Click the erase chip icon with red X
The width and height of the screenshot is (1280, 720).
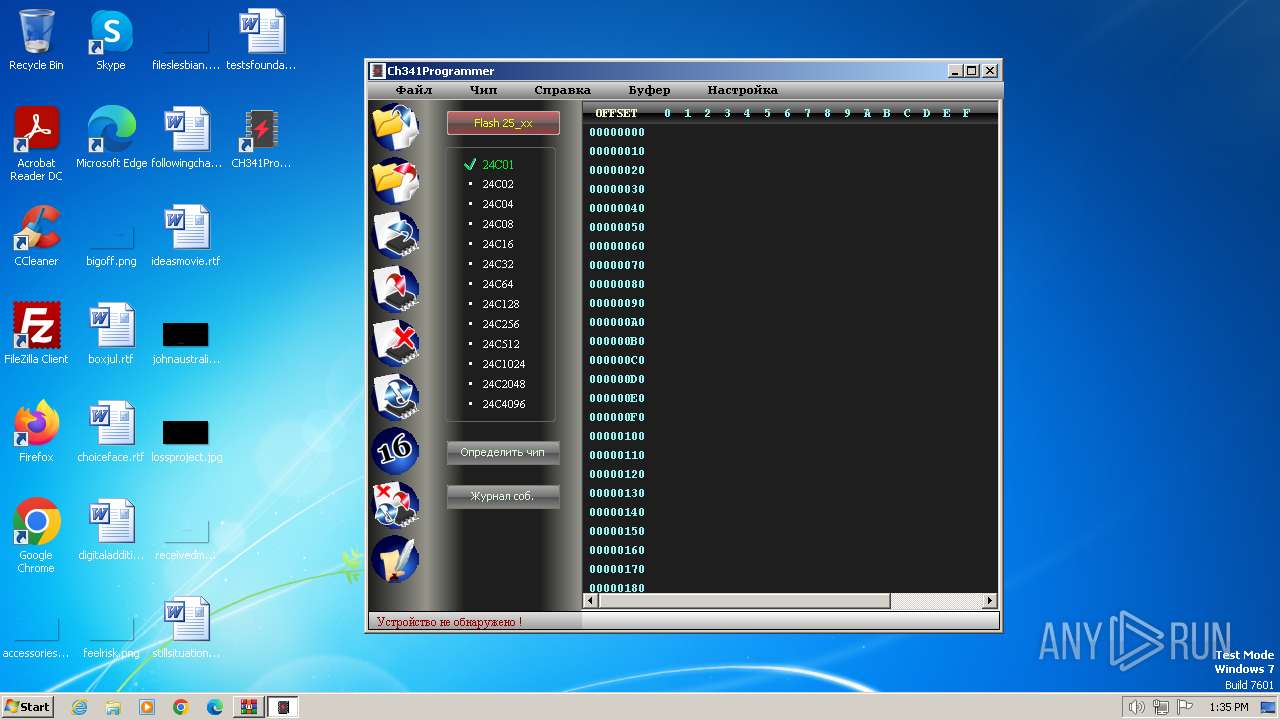pyautogui.click(x=395, y=343)
